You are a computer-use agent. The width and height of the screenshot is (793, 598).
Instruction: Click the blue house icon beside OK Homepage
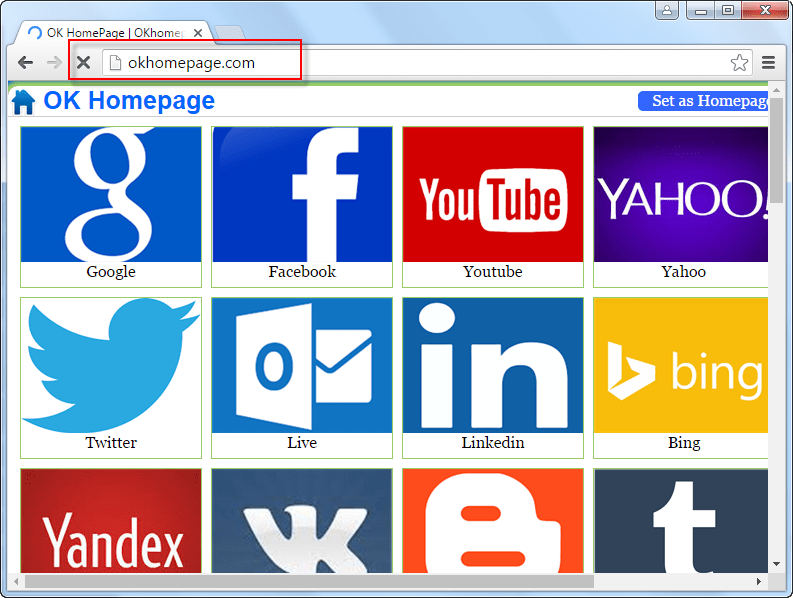tap(23, 102)
